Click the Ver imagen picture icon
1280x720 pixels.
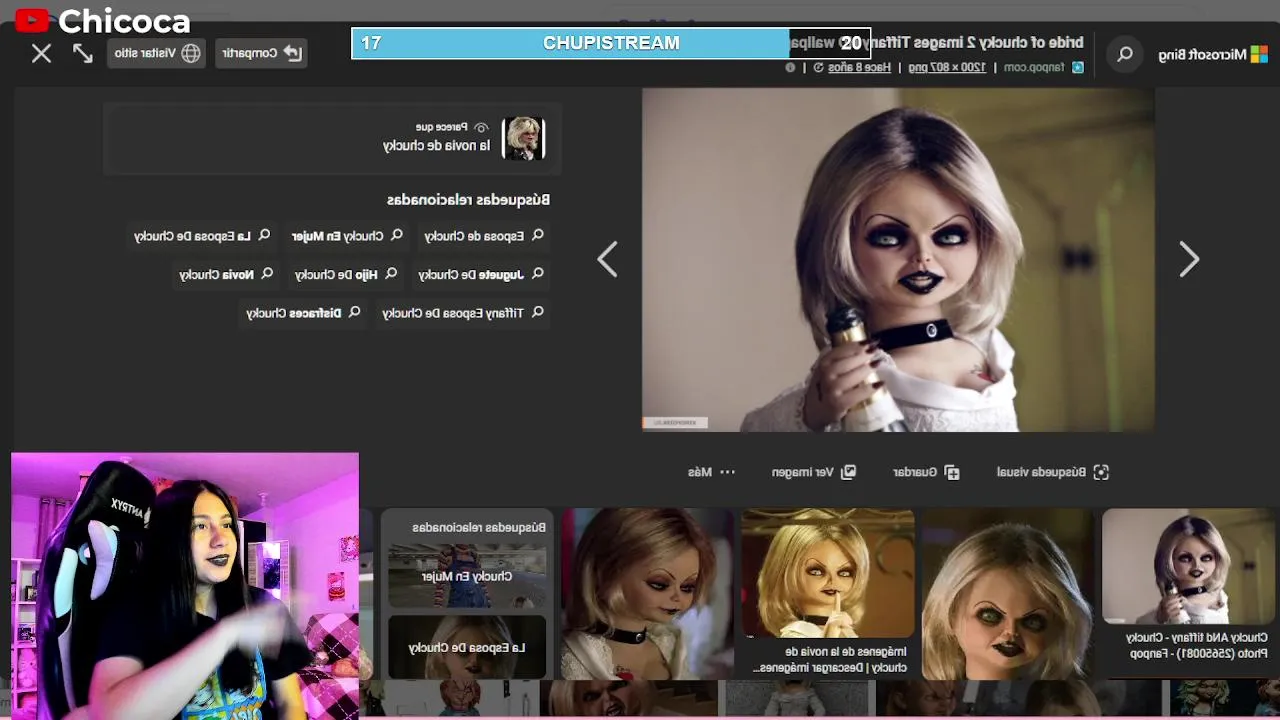coord(848,472)
